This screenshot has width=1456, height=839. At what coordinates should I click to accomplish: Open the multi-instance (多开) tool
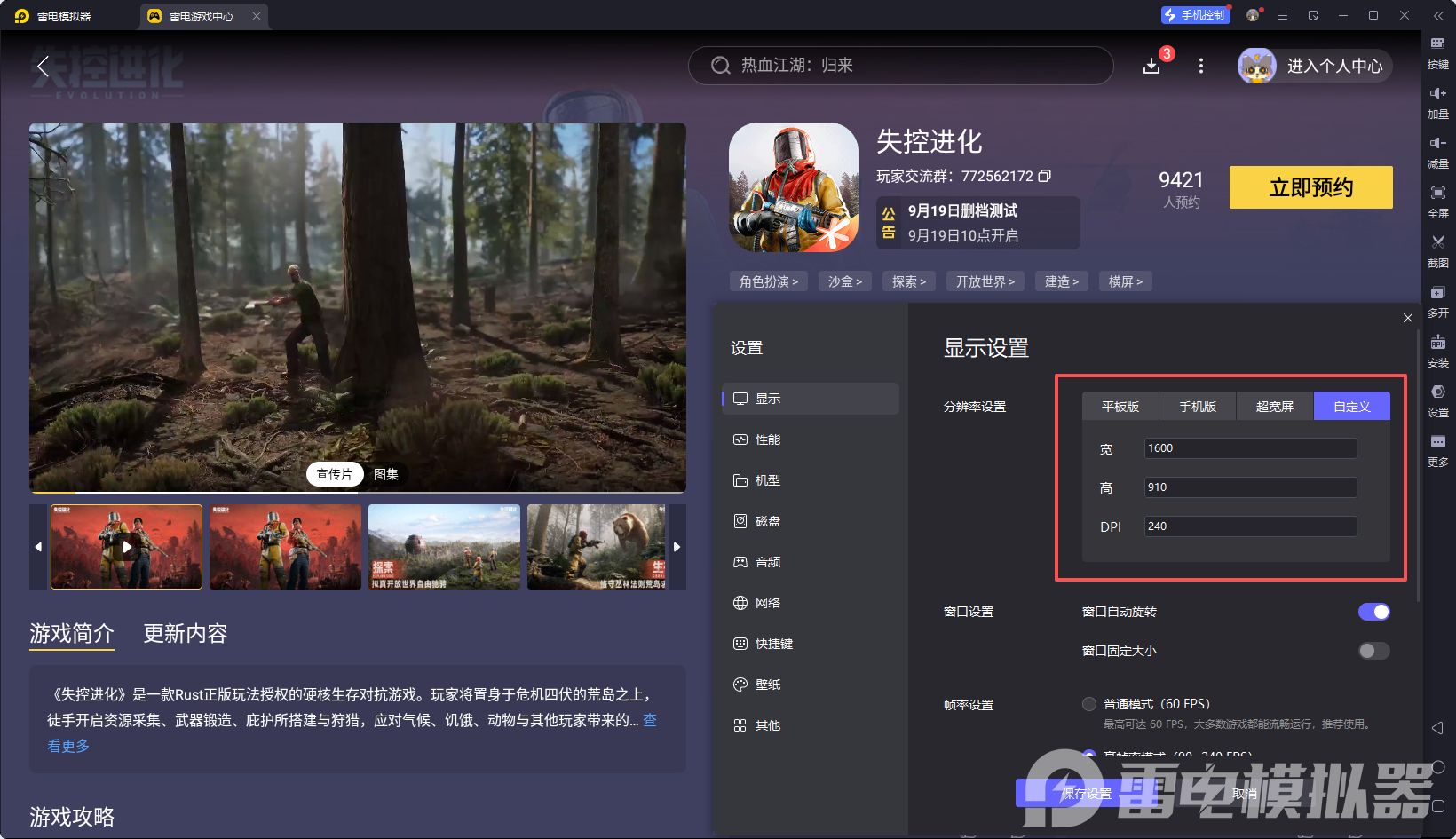point(1437,293)
